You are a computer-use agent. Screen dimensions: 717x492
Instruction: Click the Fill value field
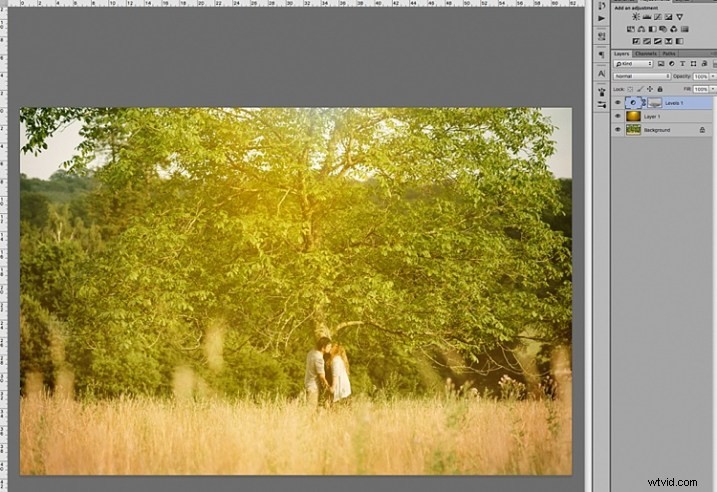[x=701, y=89]
